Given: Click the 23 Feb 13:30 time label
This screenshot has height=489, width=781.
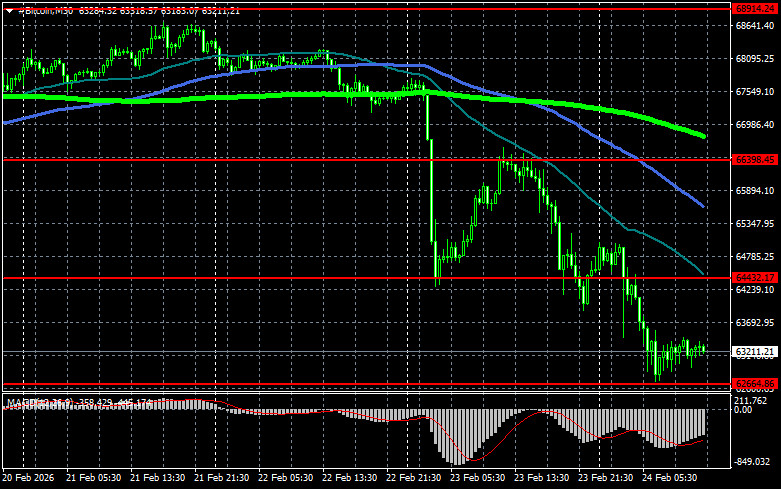Looking at the screenshot, I should click(x=541, y=478).
